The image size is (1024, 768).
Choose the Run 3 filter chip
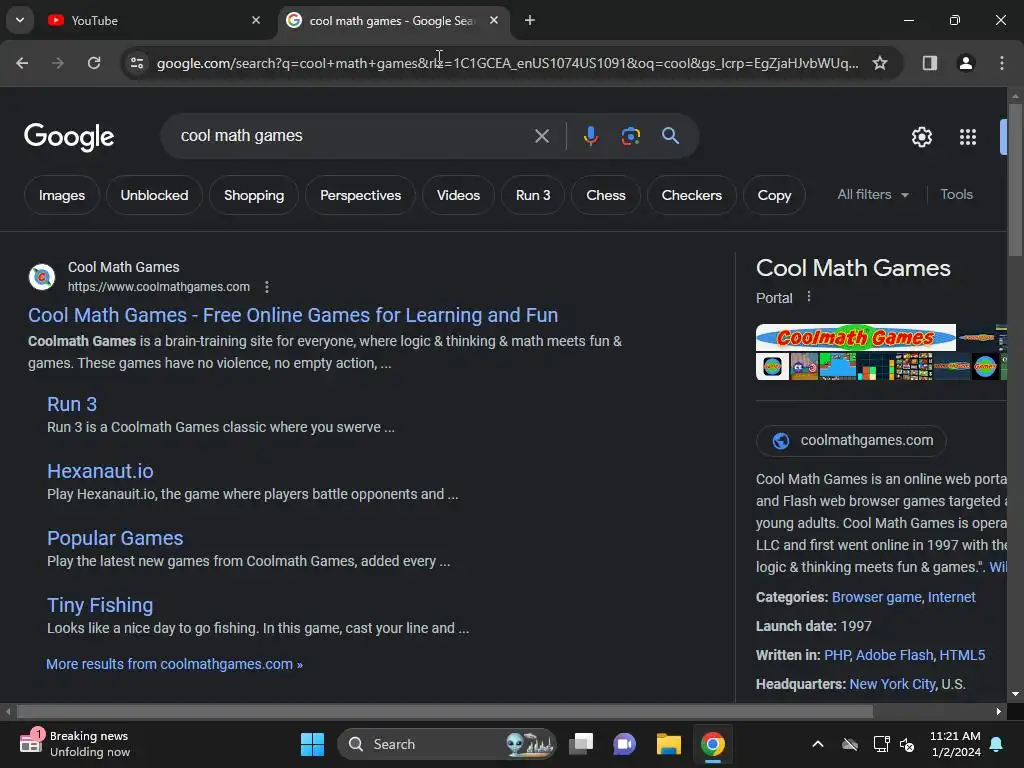(x=533, y=195)
